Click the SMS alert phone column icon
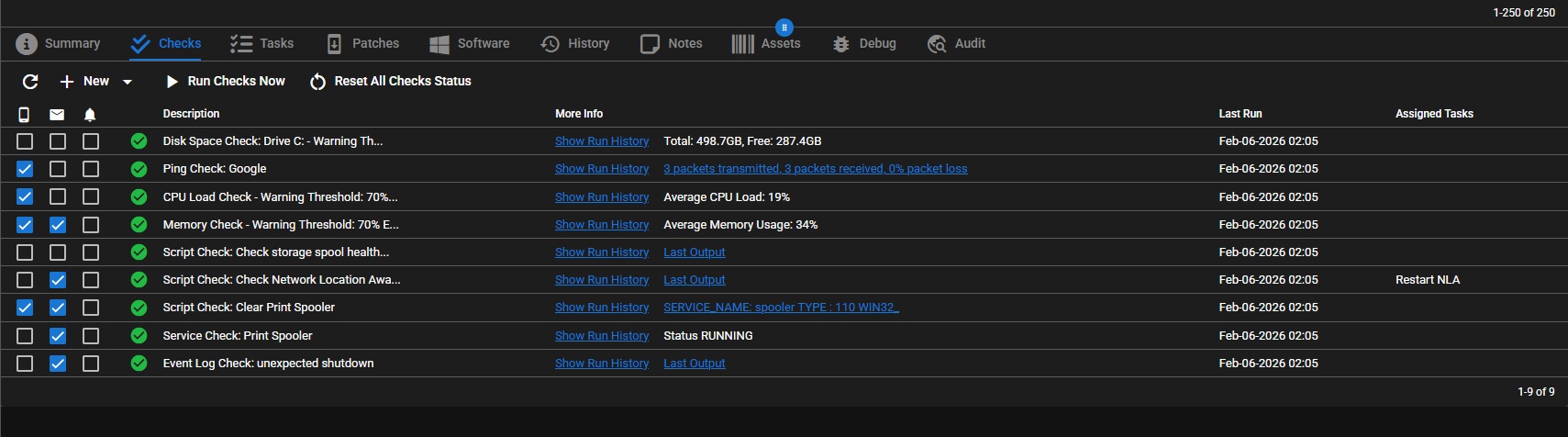 24,115
